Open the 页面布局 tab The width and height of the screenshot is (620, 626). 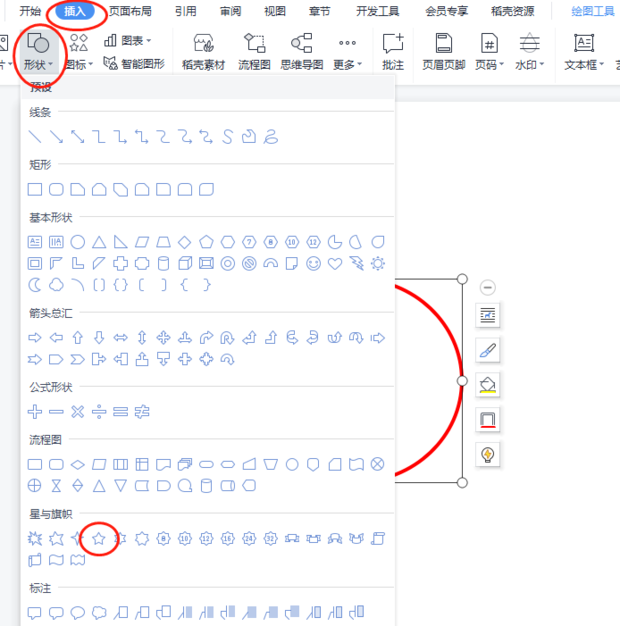coord(130,11)
